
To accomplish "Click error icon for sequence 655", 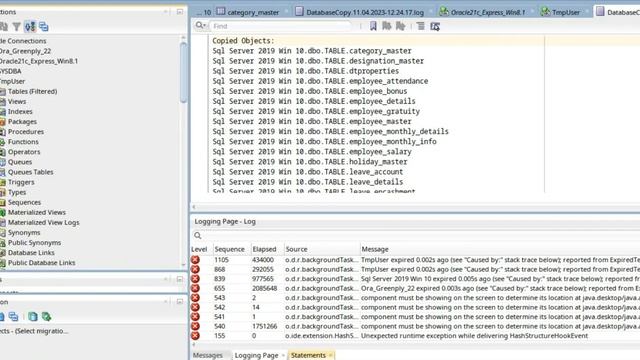I will [196, 288].
